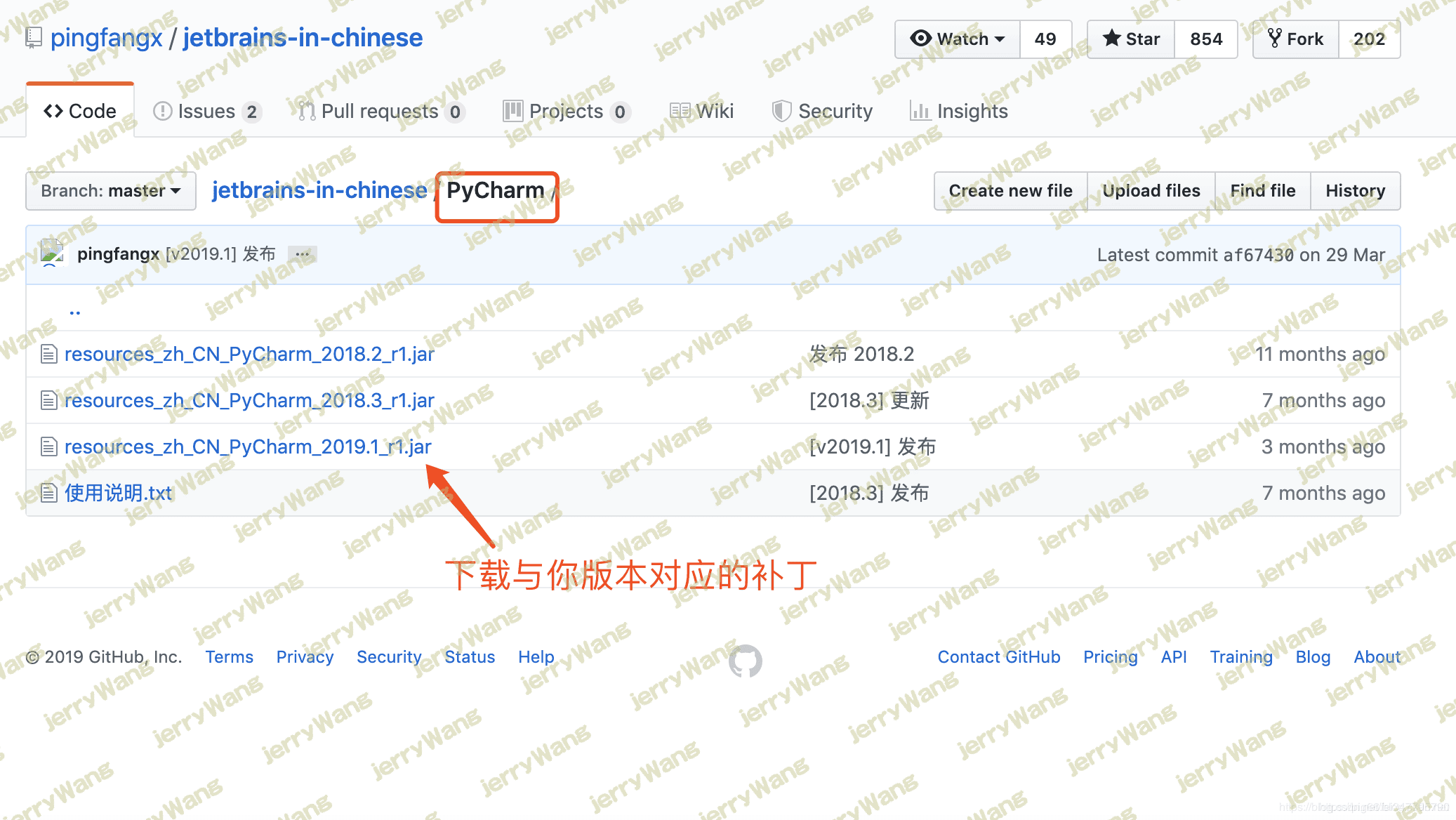
Task: Go to the Insights tab
Action: (x=959, y=111)
